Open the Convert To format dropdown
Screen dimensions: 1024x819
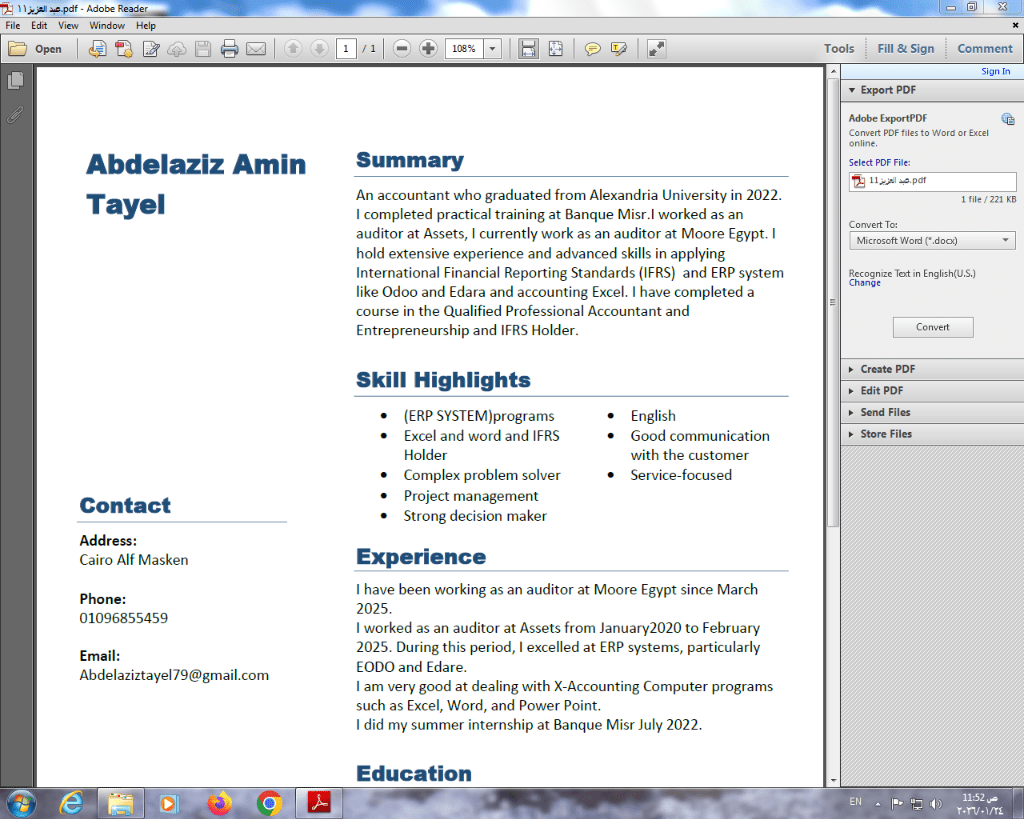point(931,241)
